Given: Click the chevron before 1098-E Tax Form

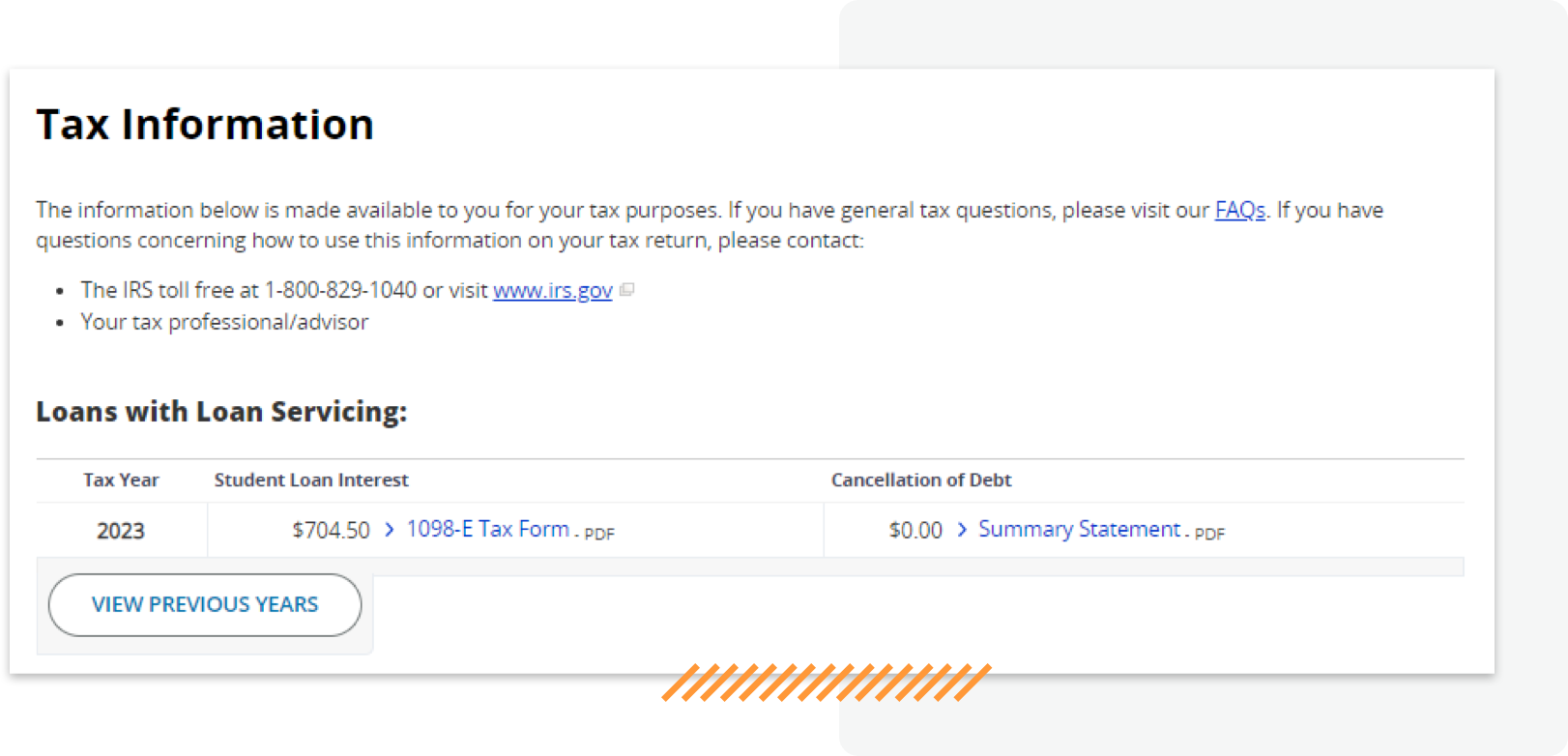Looking at the screenshot, I should 389,530.
